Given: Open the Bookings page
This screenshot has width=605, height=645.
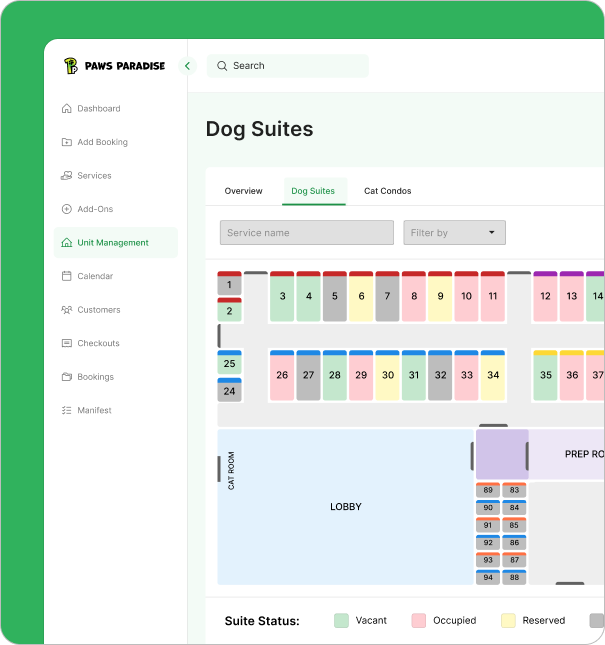Looking at the screenshot, I should click(95, 377).
